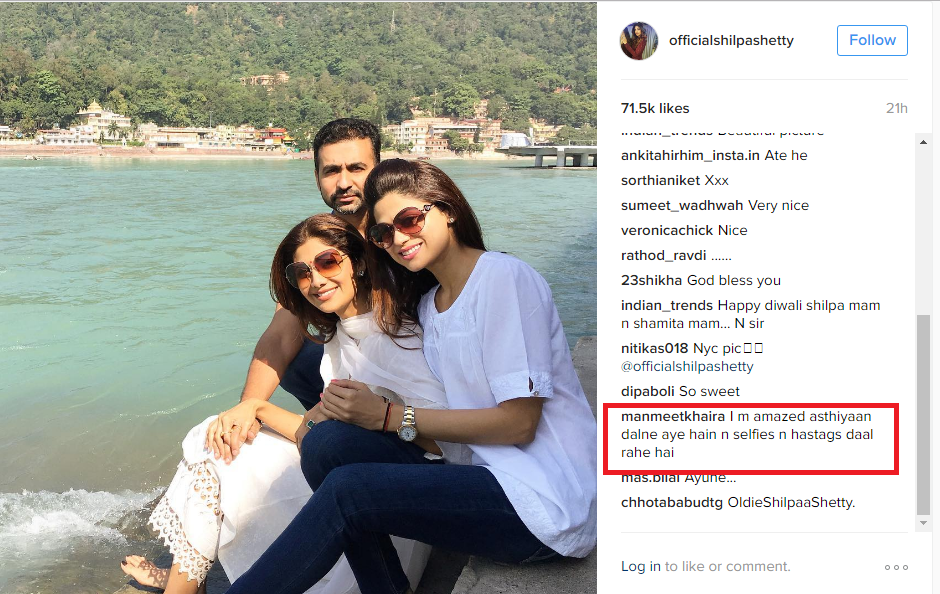Click the Follow button

click(872, 40)
